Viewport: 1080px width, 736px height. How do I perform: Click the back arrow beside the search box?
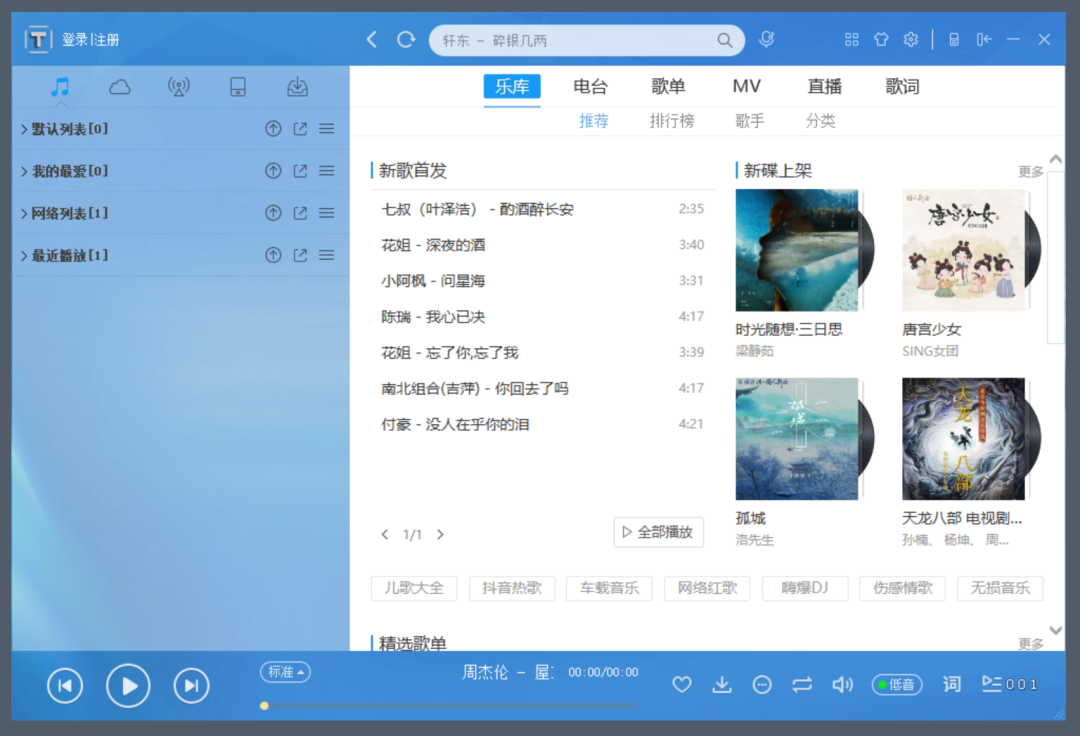click(x=372, y=39)
